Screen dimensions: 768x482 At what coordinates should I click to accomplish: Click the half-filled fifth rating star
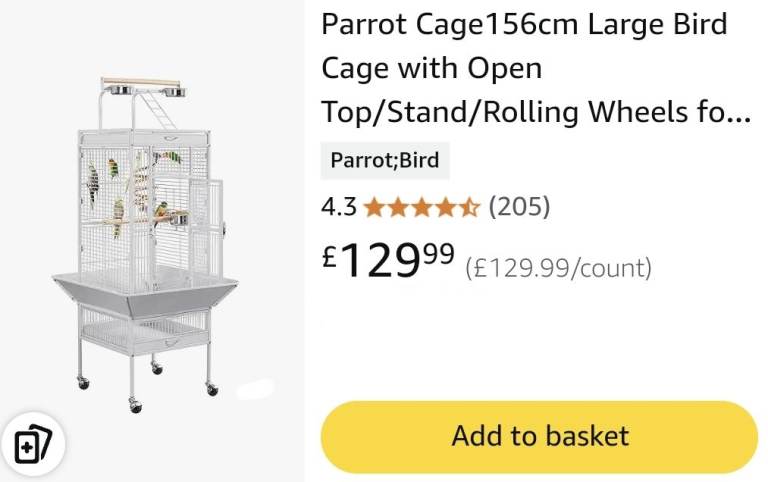pyautogui.click(x=469, y=208)
